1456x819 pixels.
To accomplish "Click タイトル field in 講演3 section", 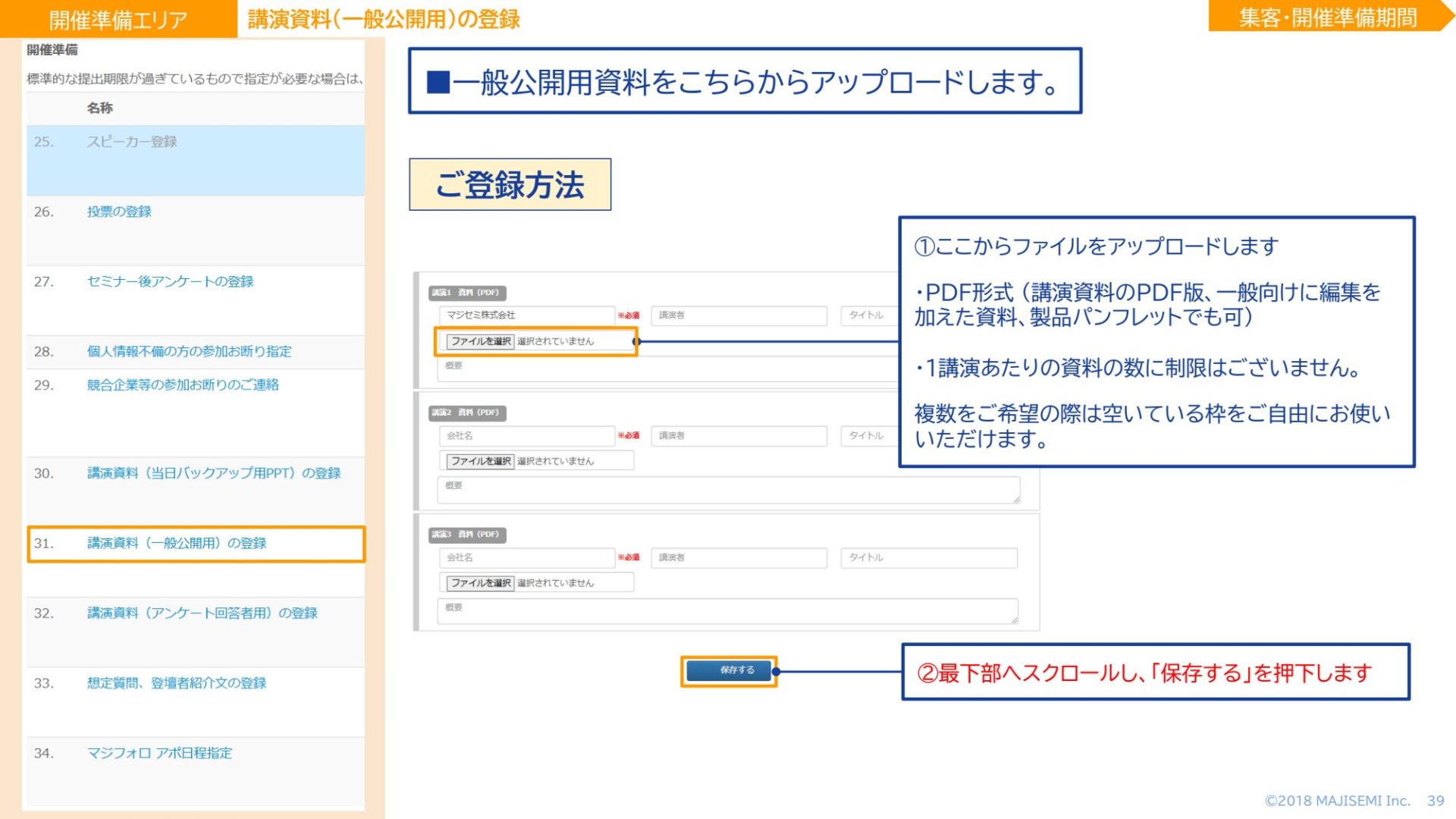I will coord(928,557).
